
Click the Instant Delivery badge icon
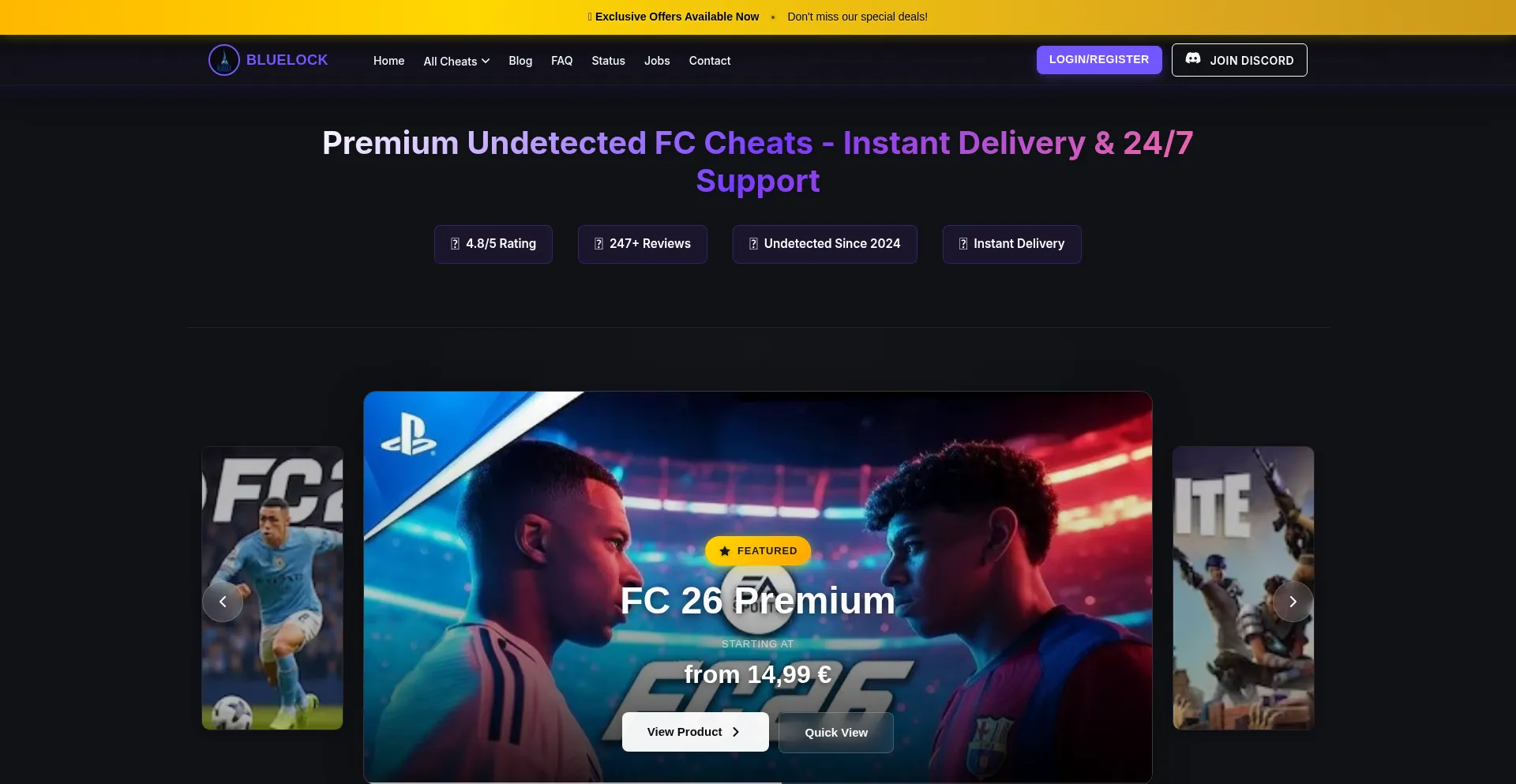pos(963,244)
